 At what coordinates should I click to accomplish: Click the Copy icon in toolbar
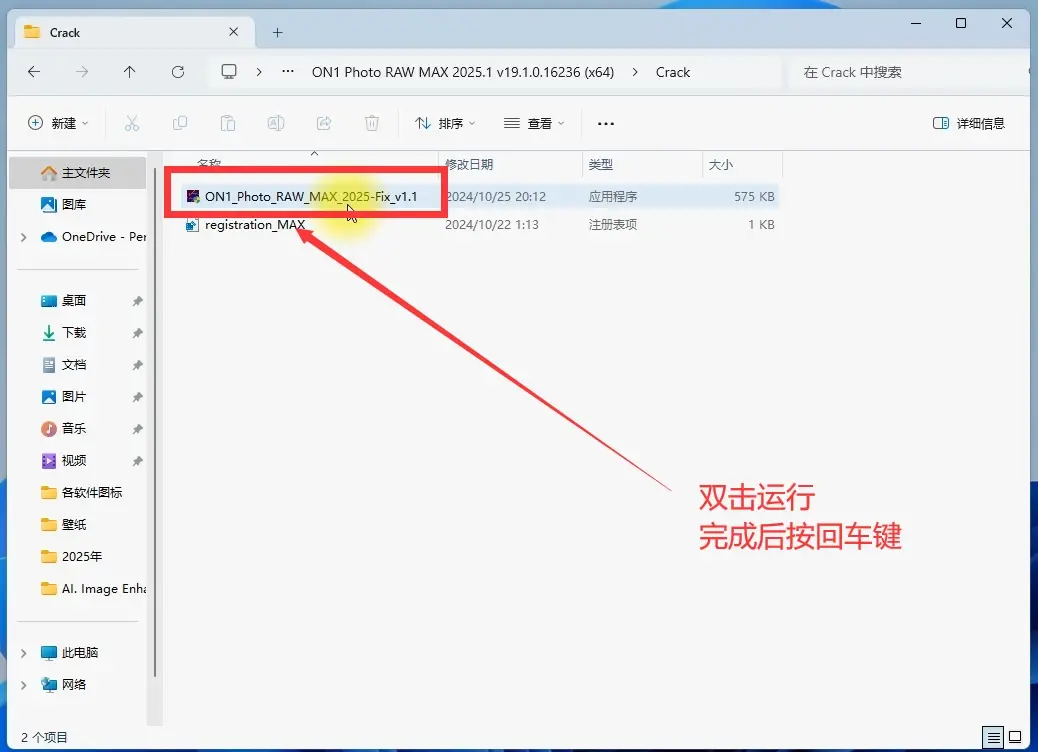(x=179, y=123)
